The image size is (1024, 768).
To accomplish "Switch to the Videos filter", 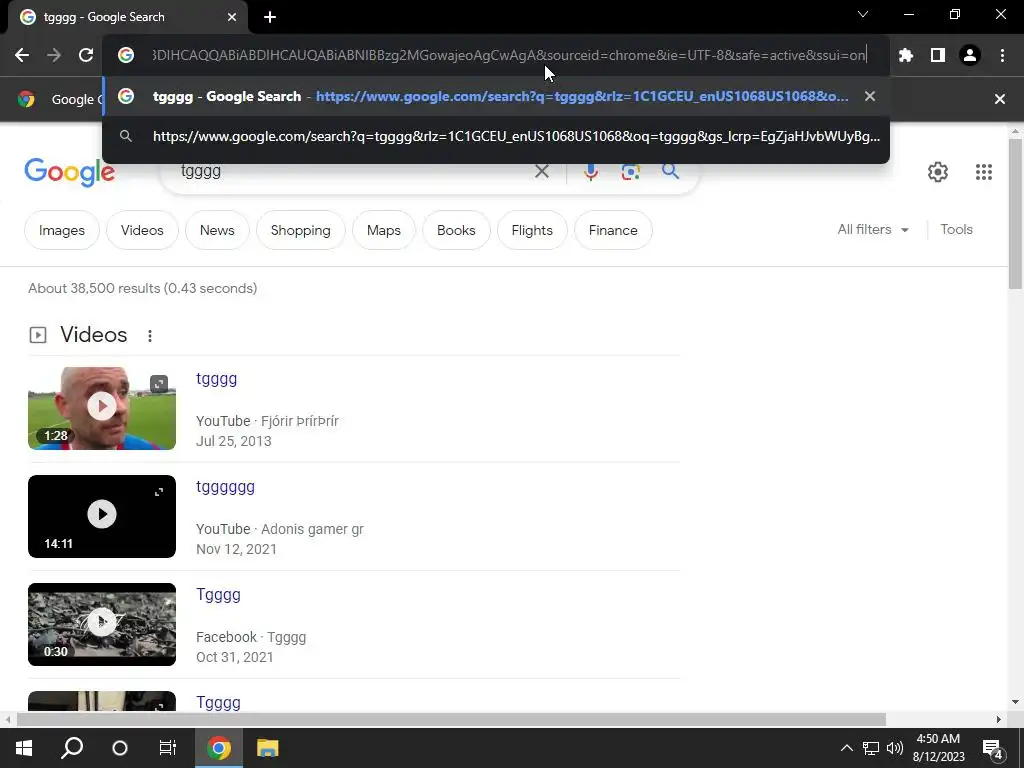I will 142,230.
